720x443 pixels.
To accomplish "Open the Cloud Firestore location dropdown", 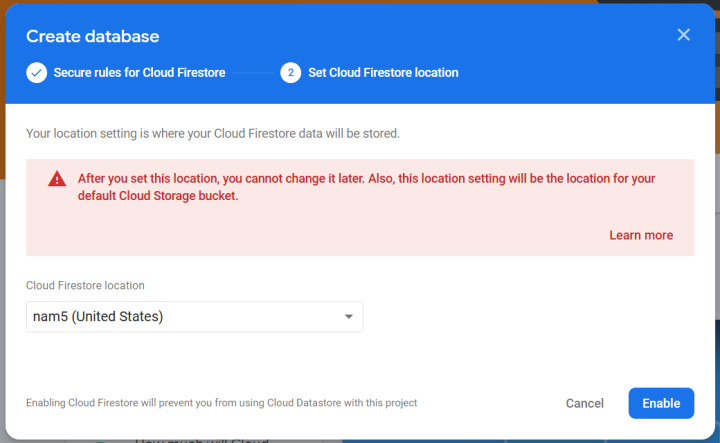I will 195,317.
